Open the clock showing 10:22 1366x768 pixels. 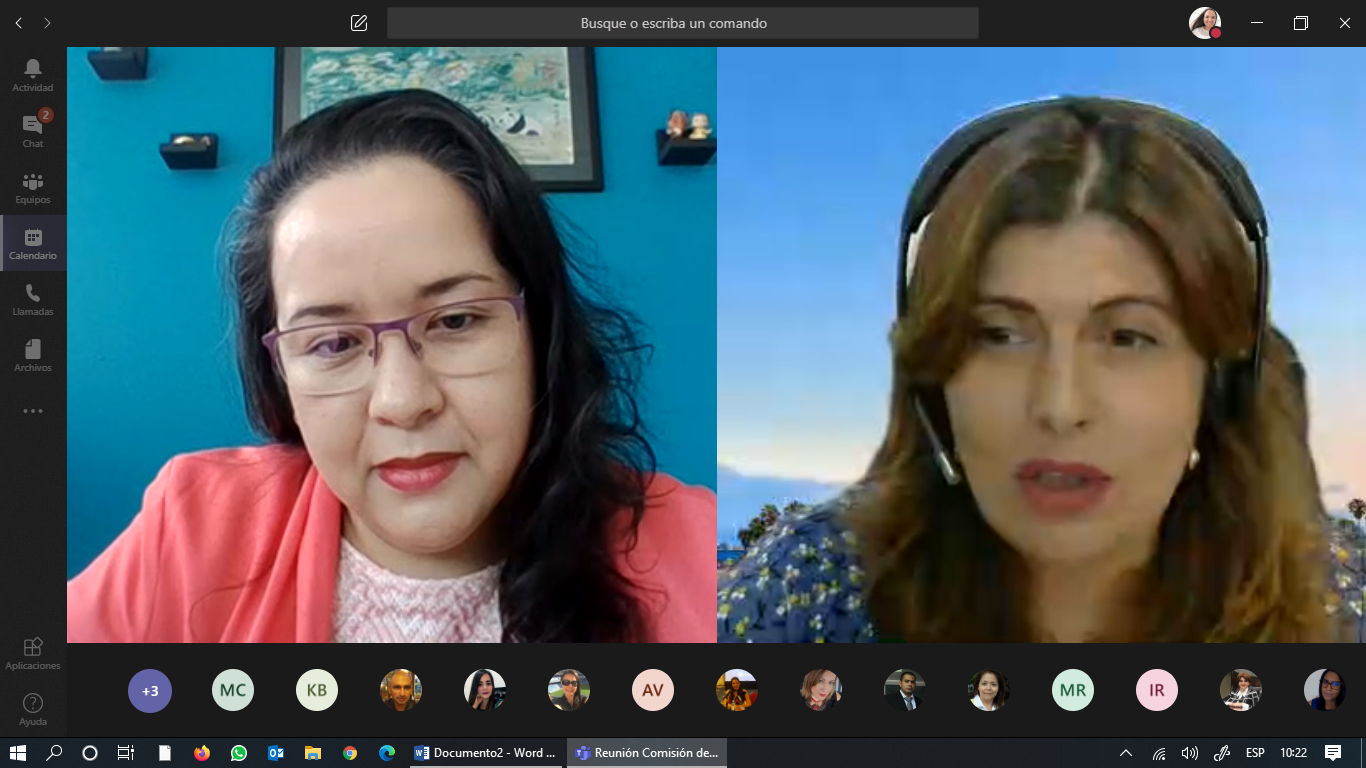(1294, 753)
